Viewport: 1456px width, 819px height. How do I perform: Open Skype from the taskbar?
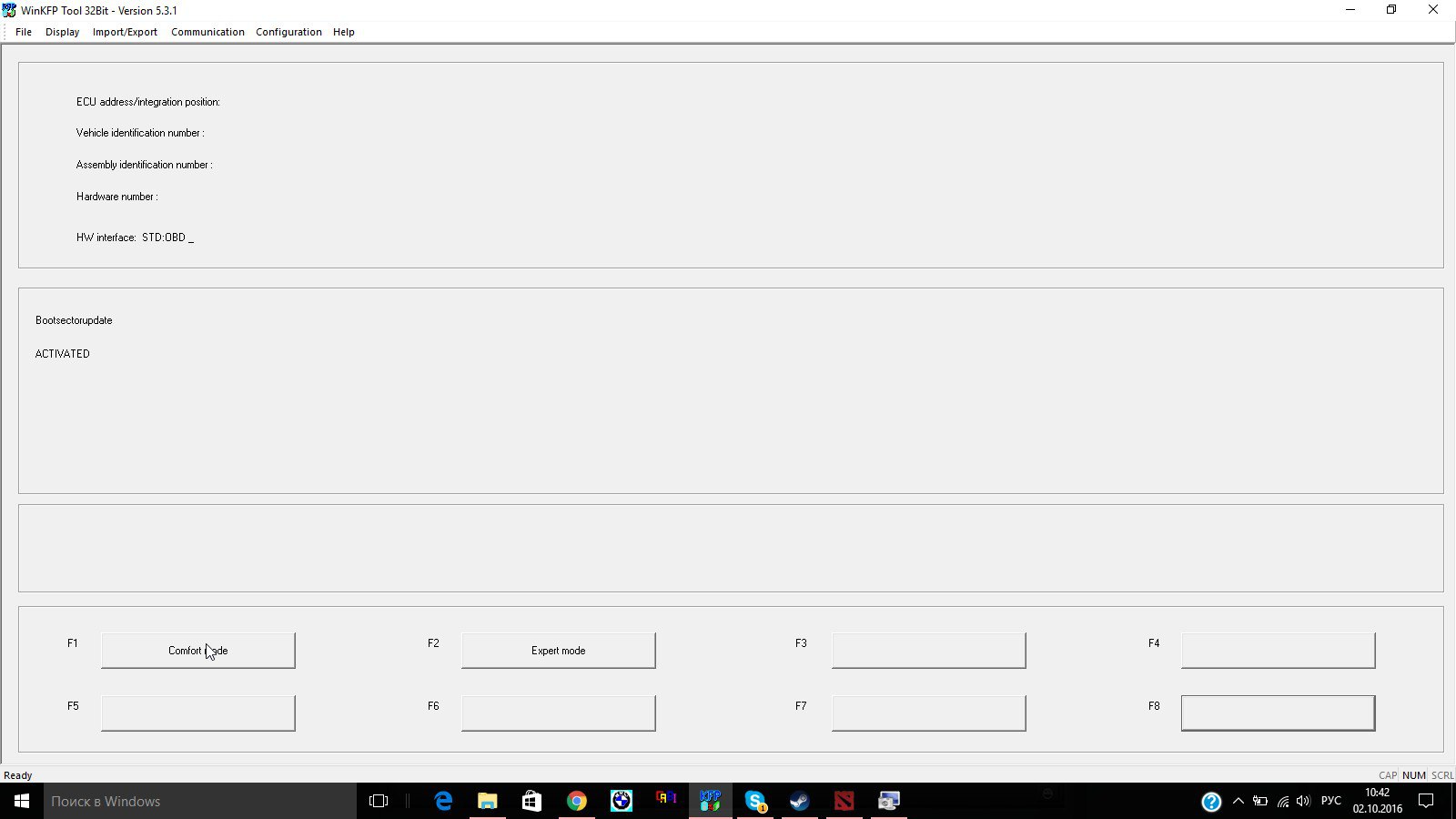pos(755,801)
